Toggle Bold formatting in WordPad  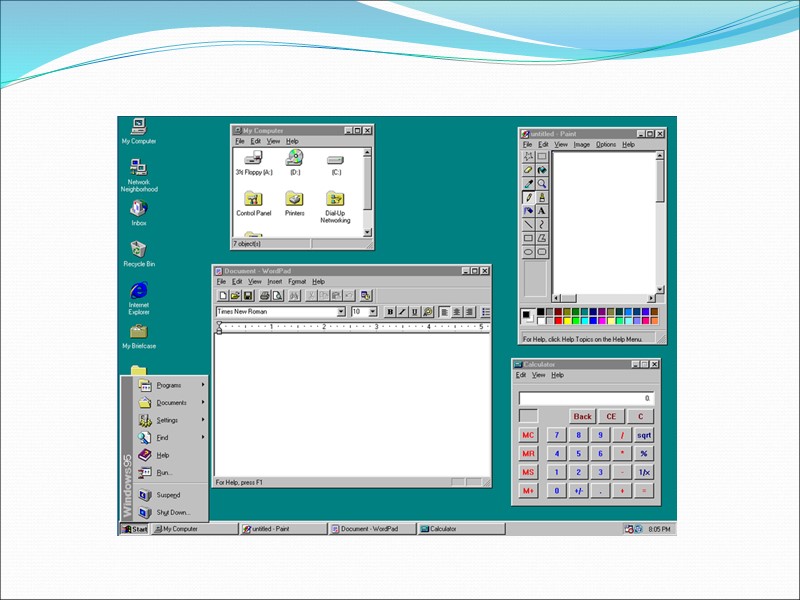point(390,312)
